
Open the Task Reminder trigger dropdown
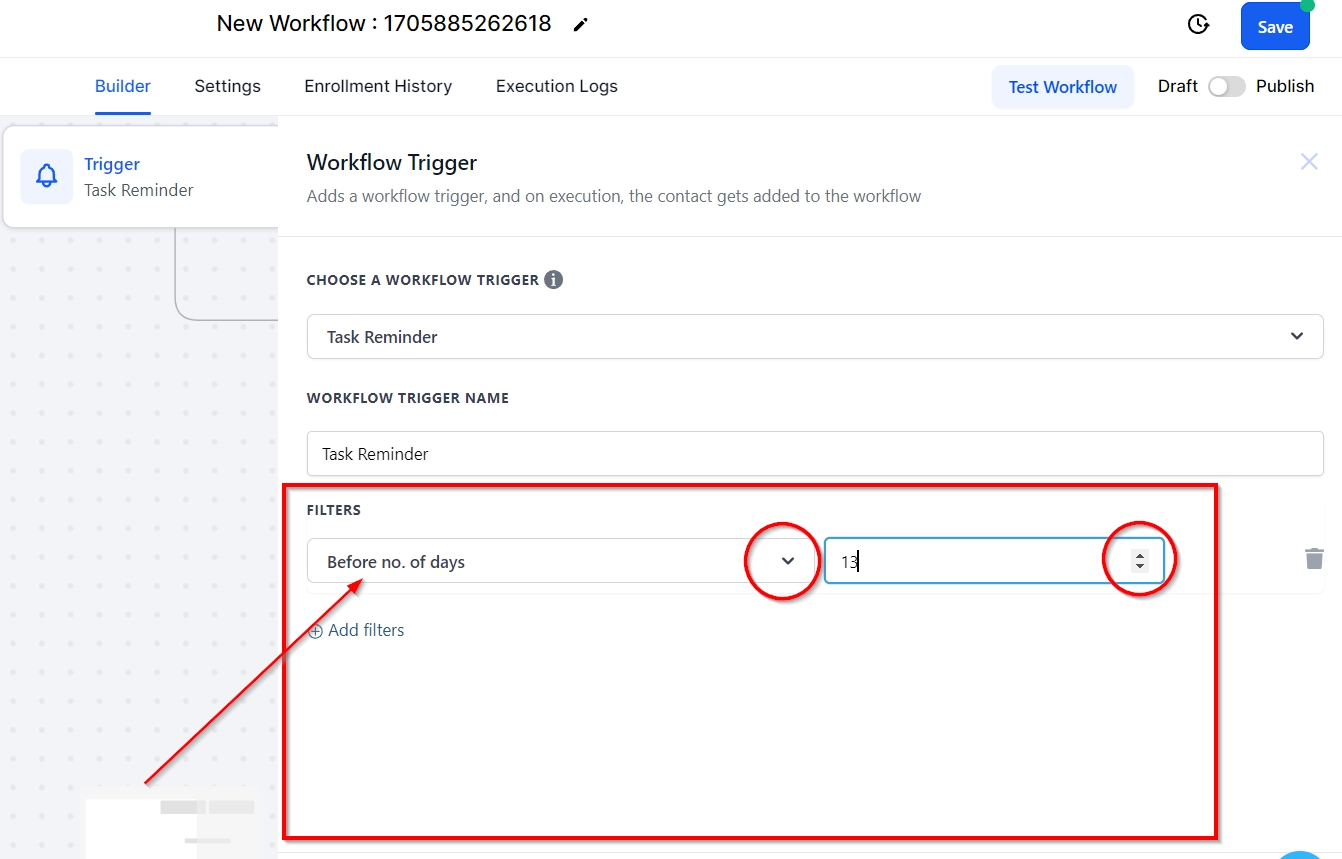tap(815, 337)
